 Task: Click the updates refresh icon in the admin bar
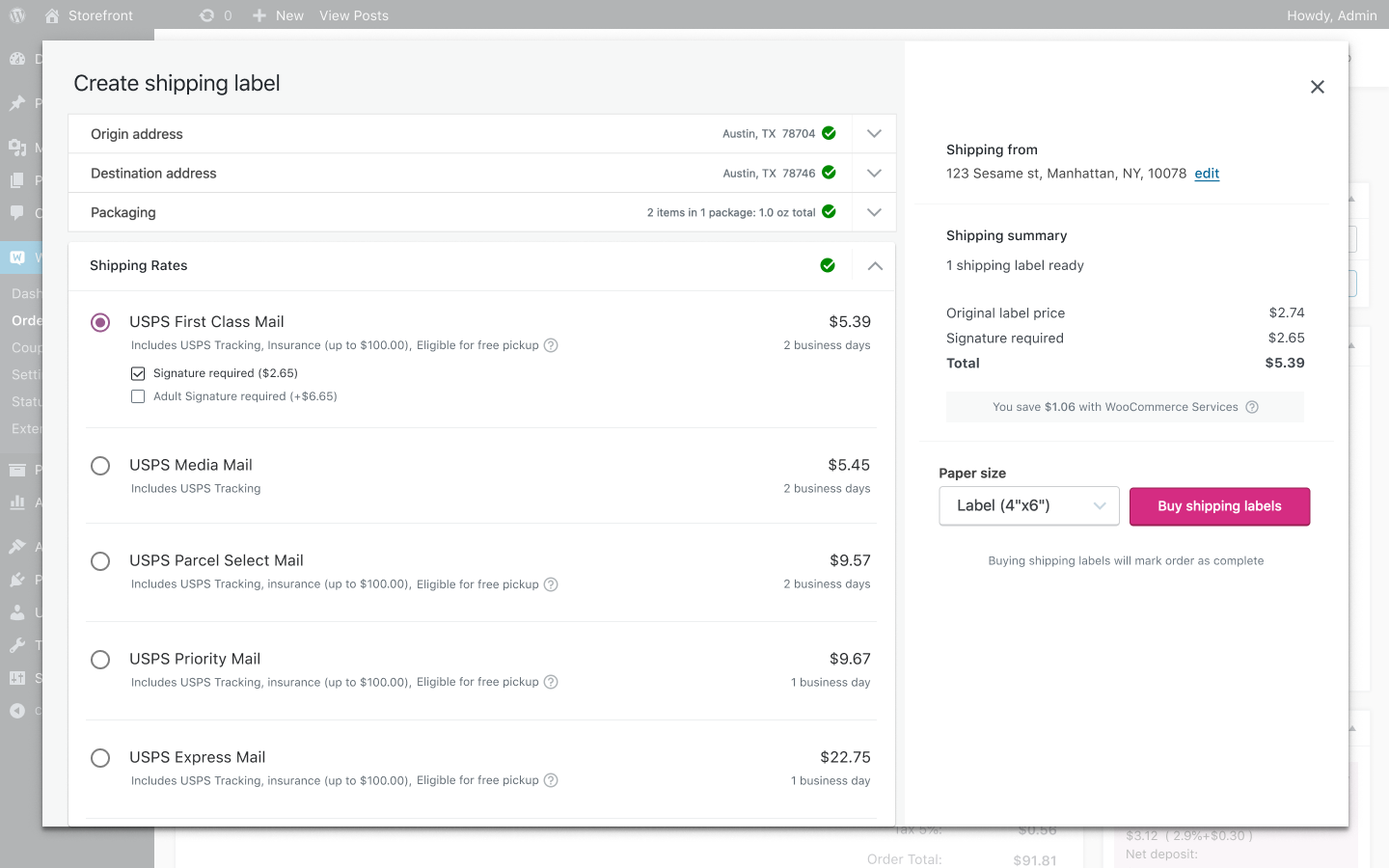[x=206, y=15]
